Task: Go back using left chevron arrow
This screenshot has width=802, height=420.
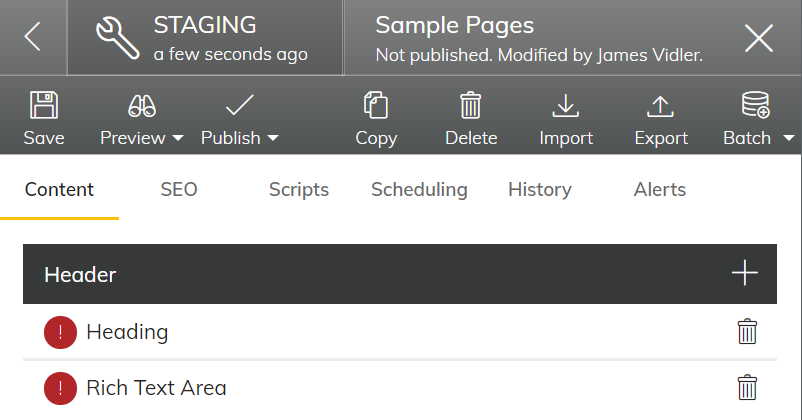Action: point(32,37)
